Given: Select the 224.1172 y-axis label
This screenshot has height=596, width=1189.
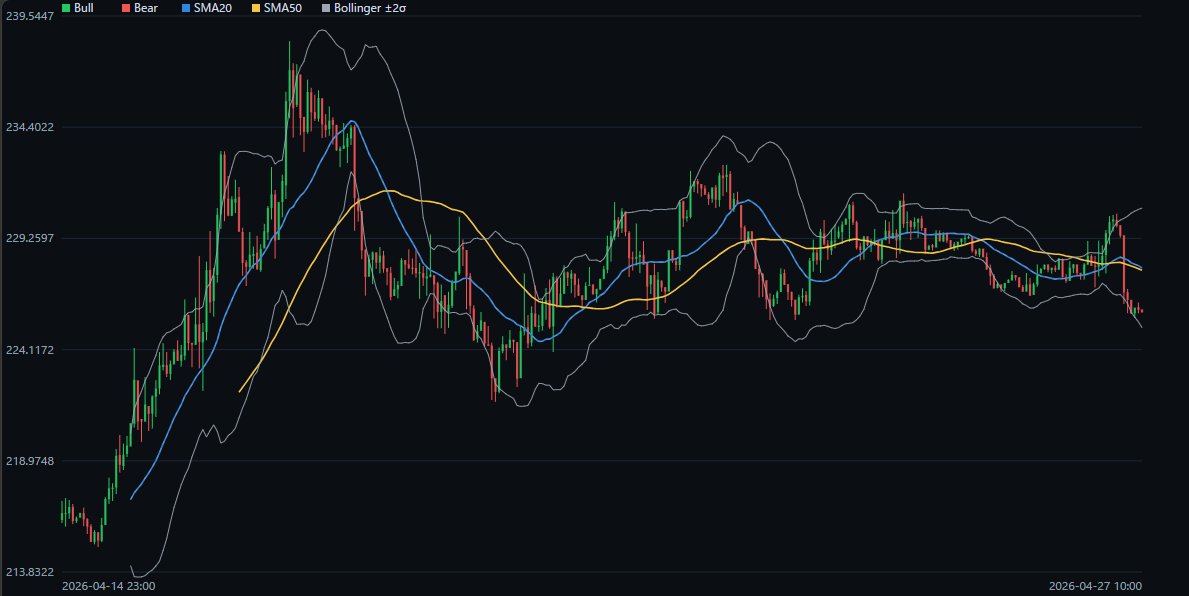Looking at the screenshot, I should 29,349.
